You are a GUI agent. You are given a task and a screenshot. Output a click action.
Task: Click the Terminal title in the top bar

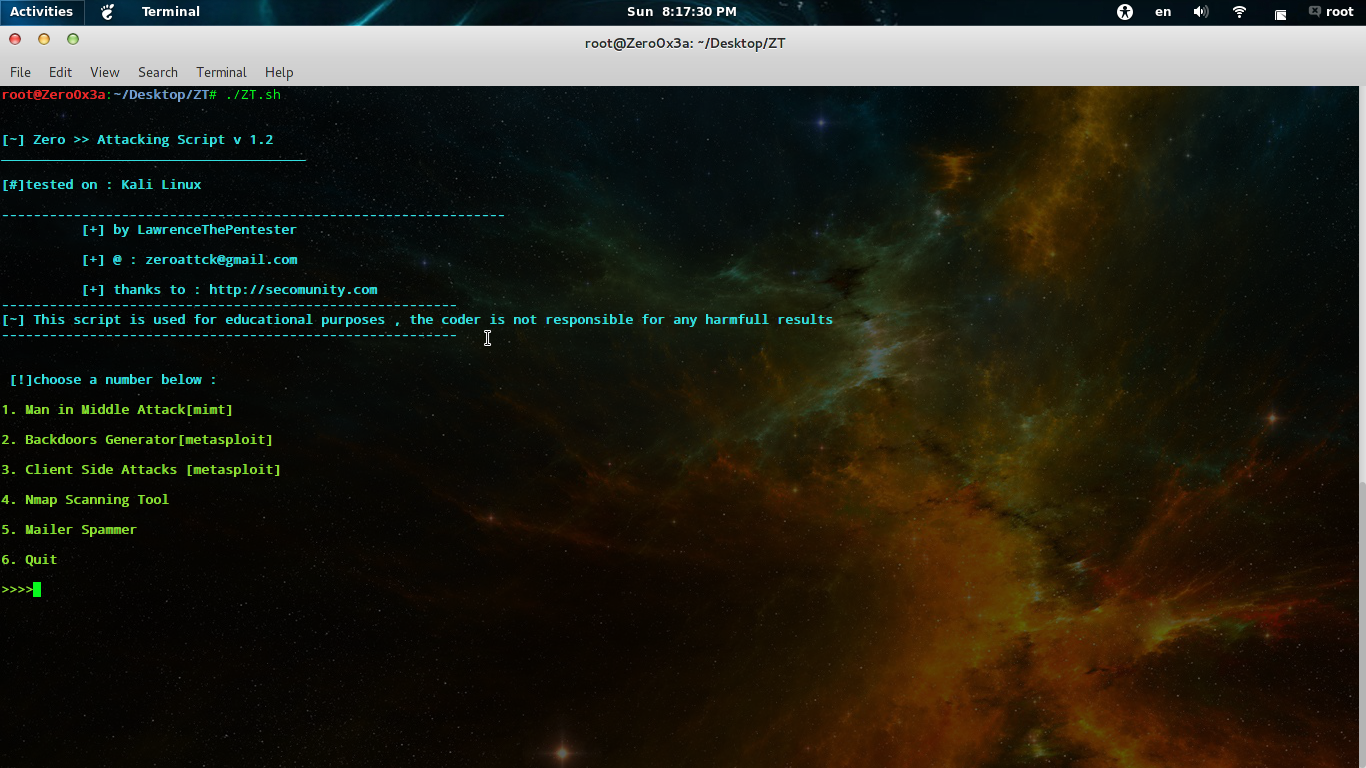(170, 12)
